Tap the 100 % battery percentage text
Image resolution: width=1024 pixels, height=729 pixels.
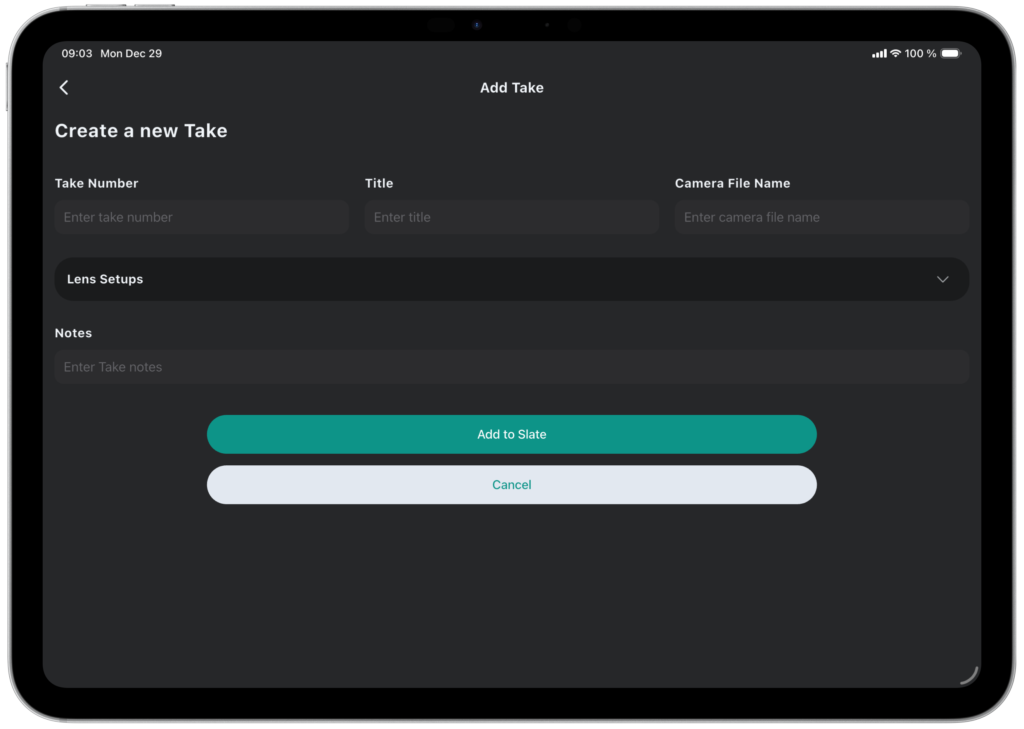tap(920, 54)
